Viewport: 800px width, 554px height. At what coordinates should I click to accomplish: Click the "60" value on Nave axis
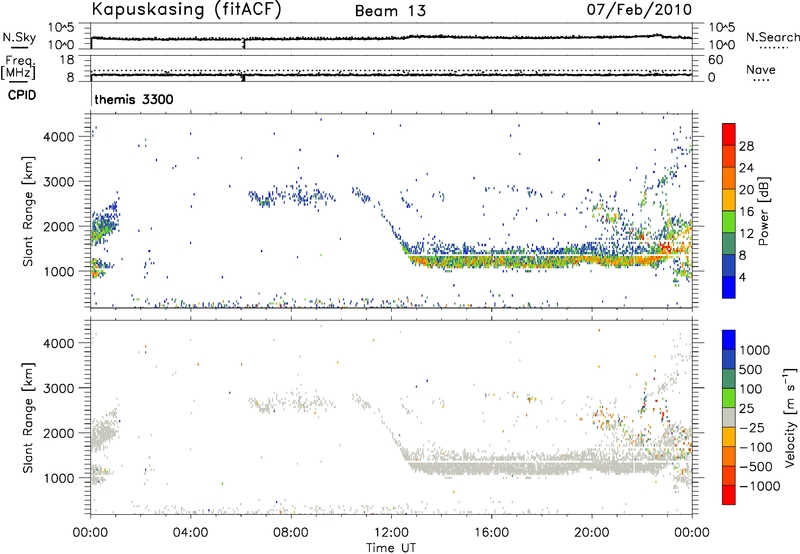715,60
